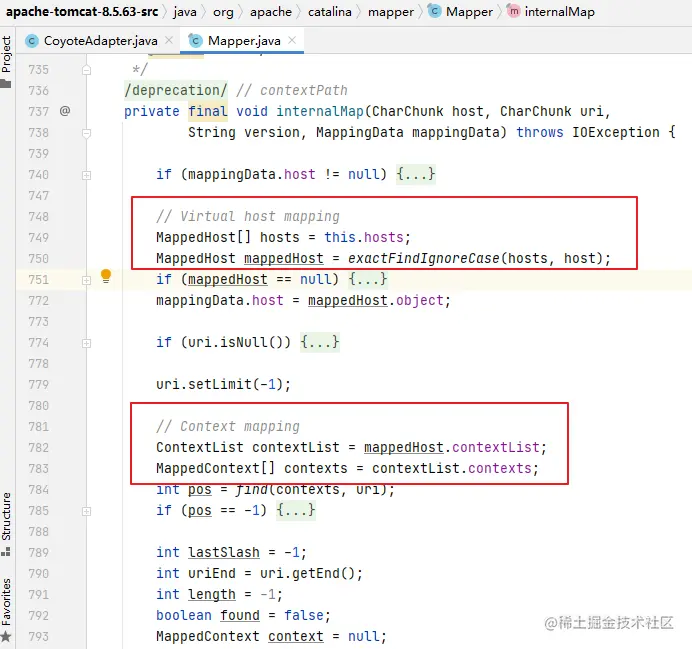Click the internalMap method name in code
Image resolution: width=692 pixels, height=649 pixels.
click(320, 111)
